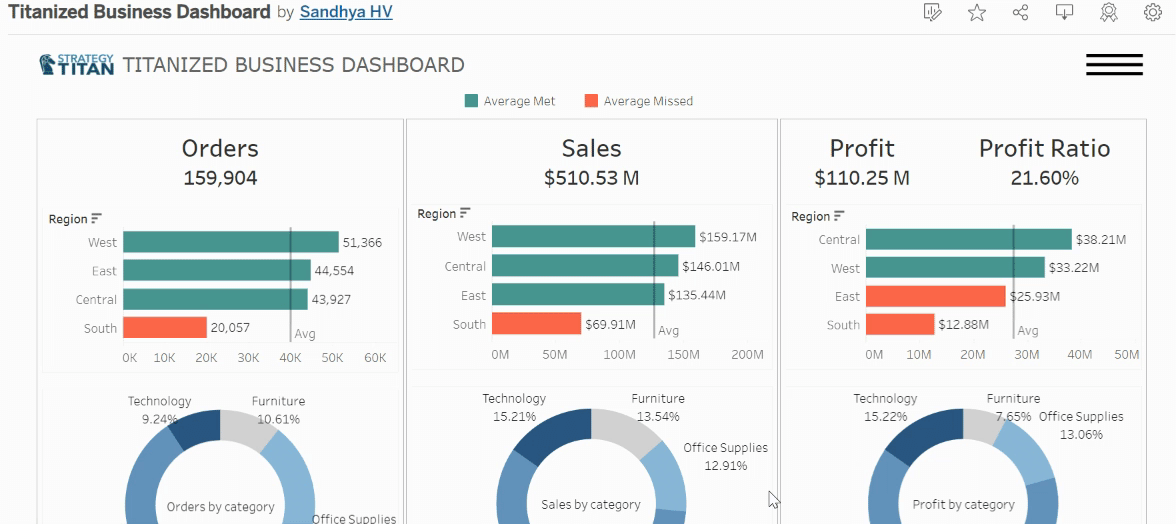
Task: Open the settings gear icon
Action: point(1153,12)
